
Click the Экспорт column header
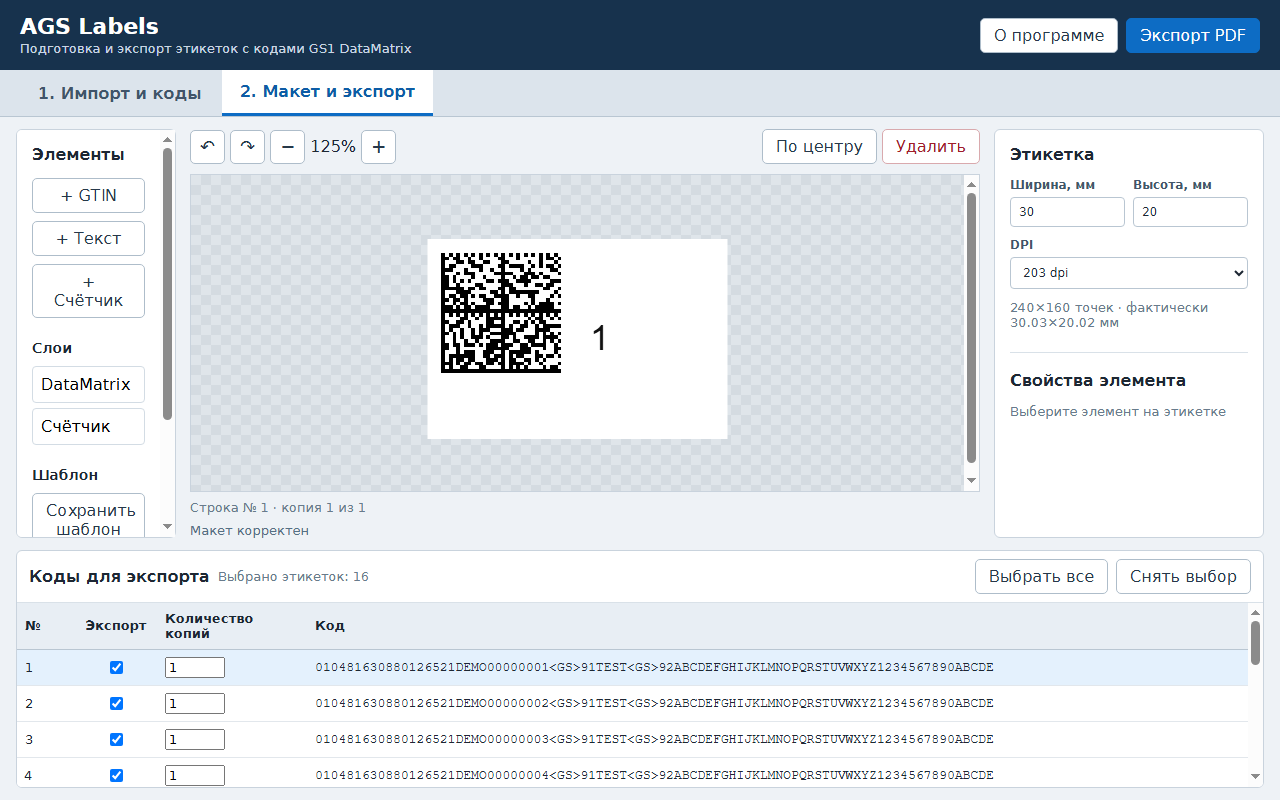[x=116, y=626]
